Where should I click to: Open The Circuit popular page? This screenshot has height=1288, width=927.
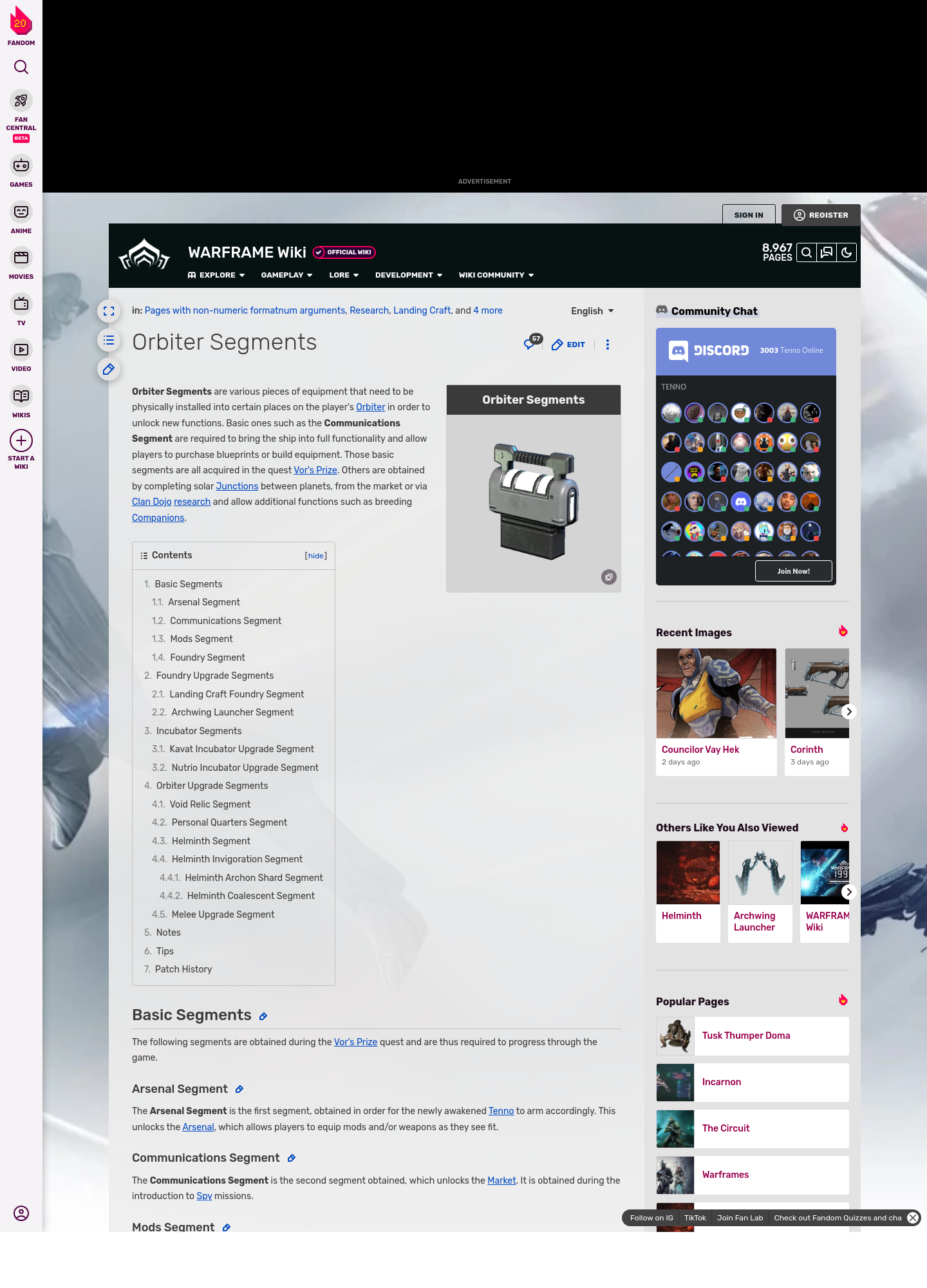point(753,1128)
